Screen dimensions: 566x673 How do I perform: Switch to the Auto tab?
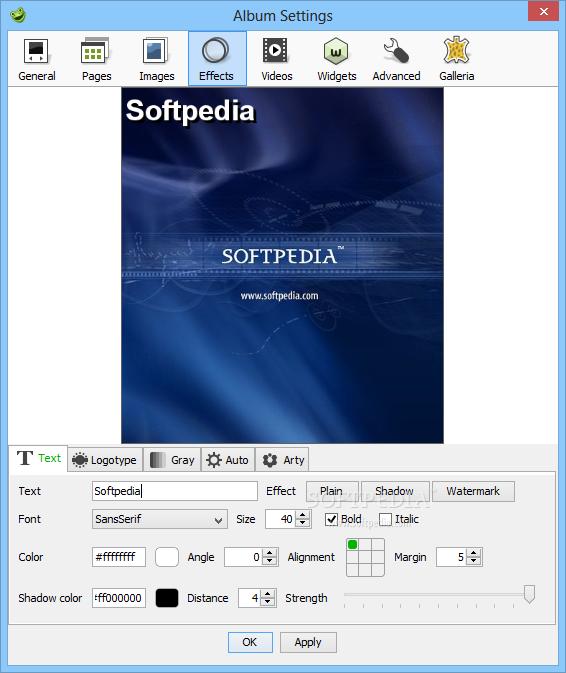pyautogui.click(x=228, y=460)
